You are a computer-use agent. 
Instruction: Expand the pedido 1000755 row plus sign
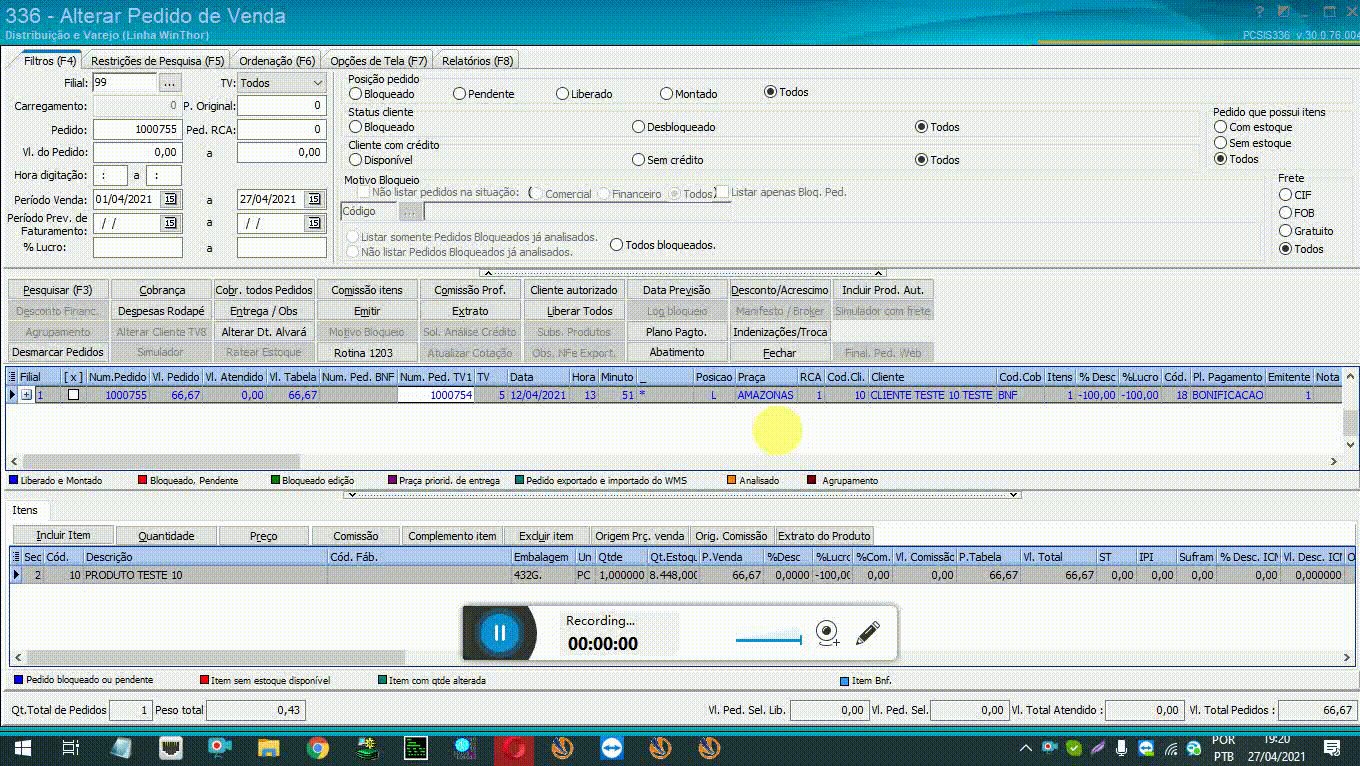(26, 395)
